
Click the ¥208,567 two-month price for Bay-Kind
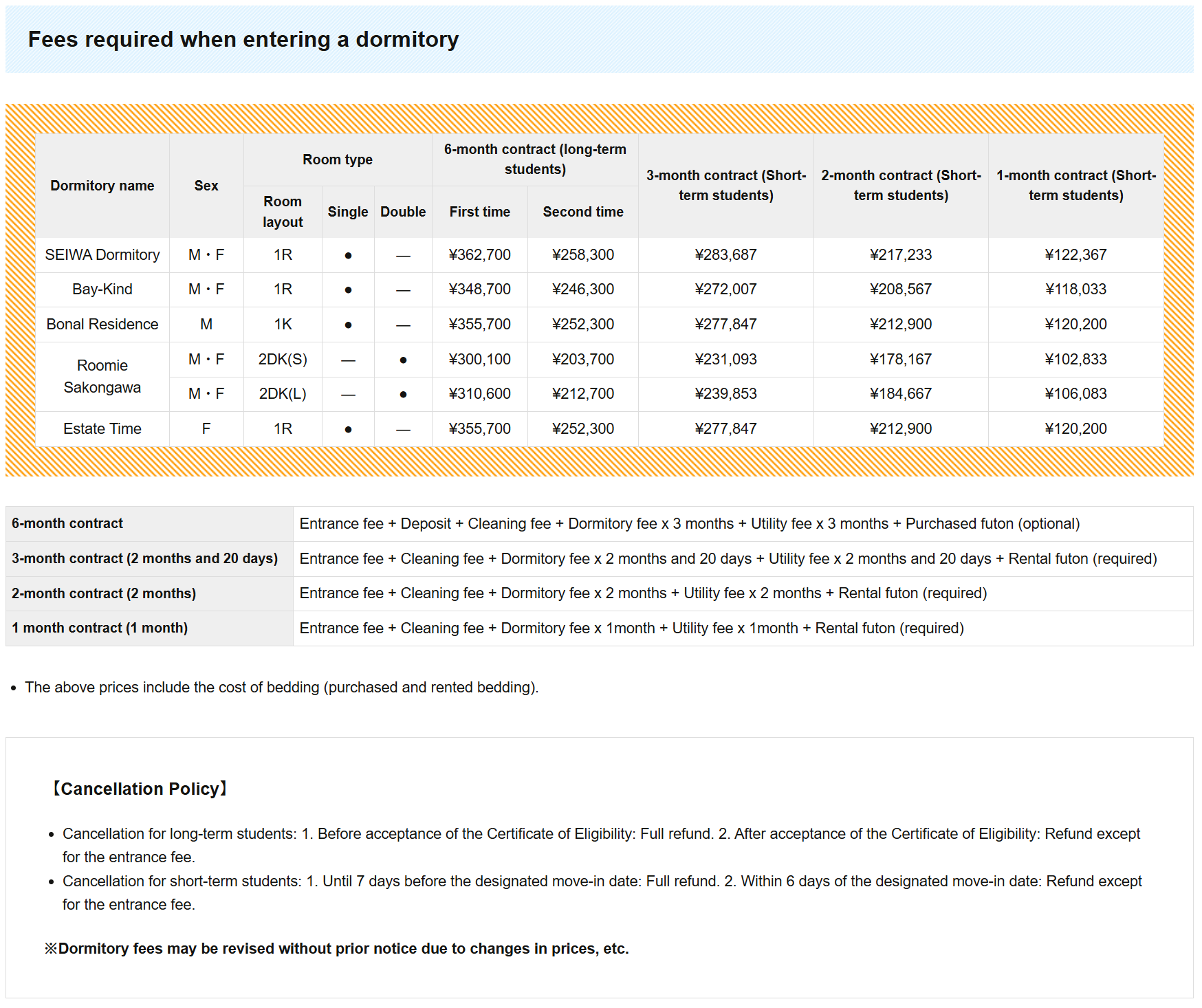pyautogui.click(x=900, y=289)
